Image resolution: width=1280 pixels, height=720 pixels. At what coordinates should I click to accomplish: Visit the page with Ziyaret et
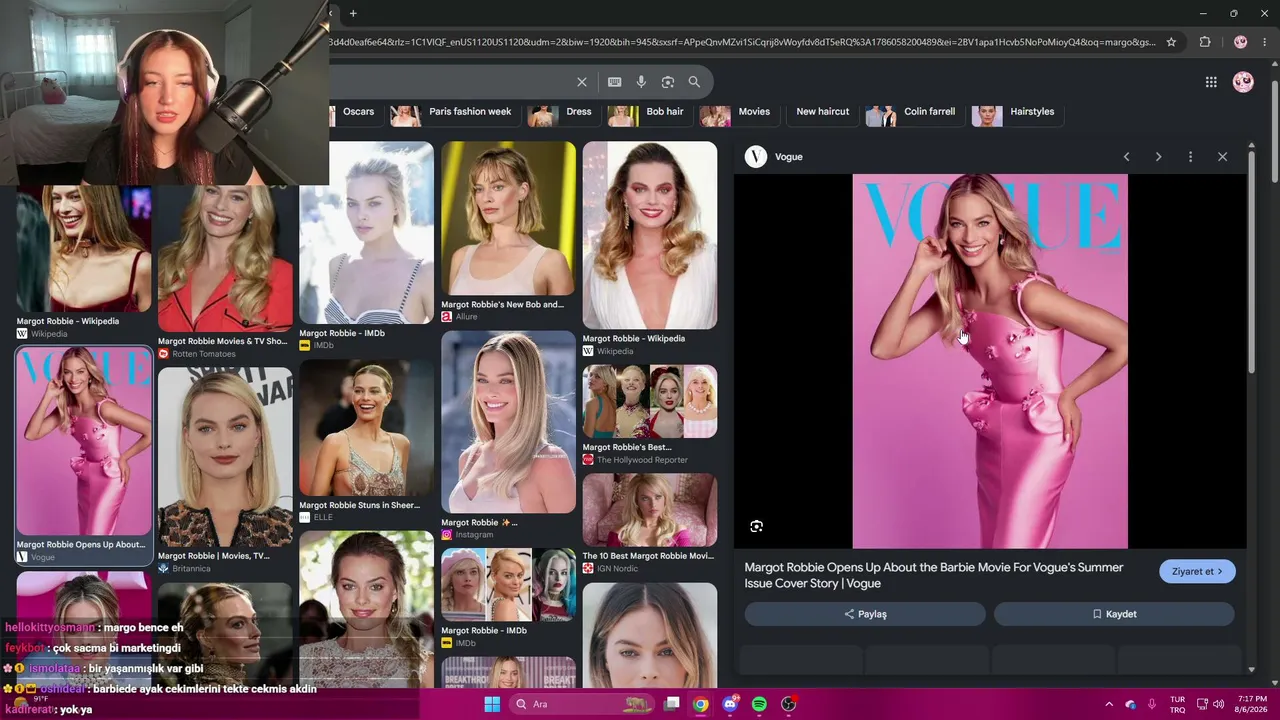1197,572
